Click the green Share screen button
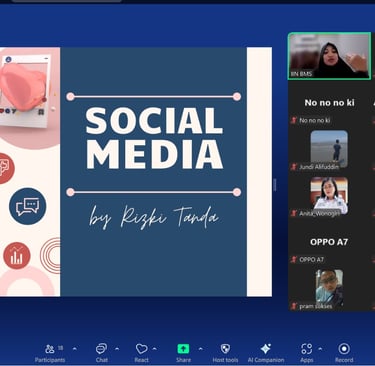Image resolution: width=375 pixels, height=366 pixels. (x=183, y=349)
